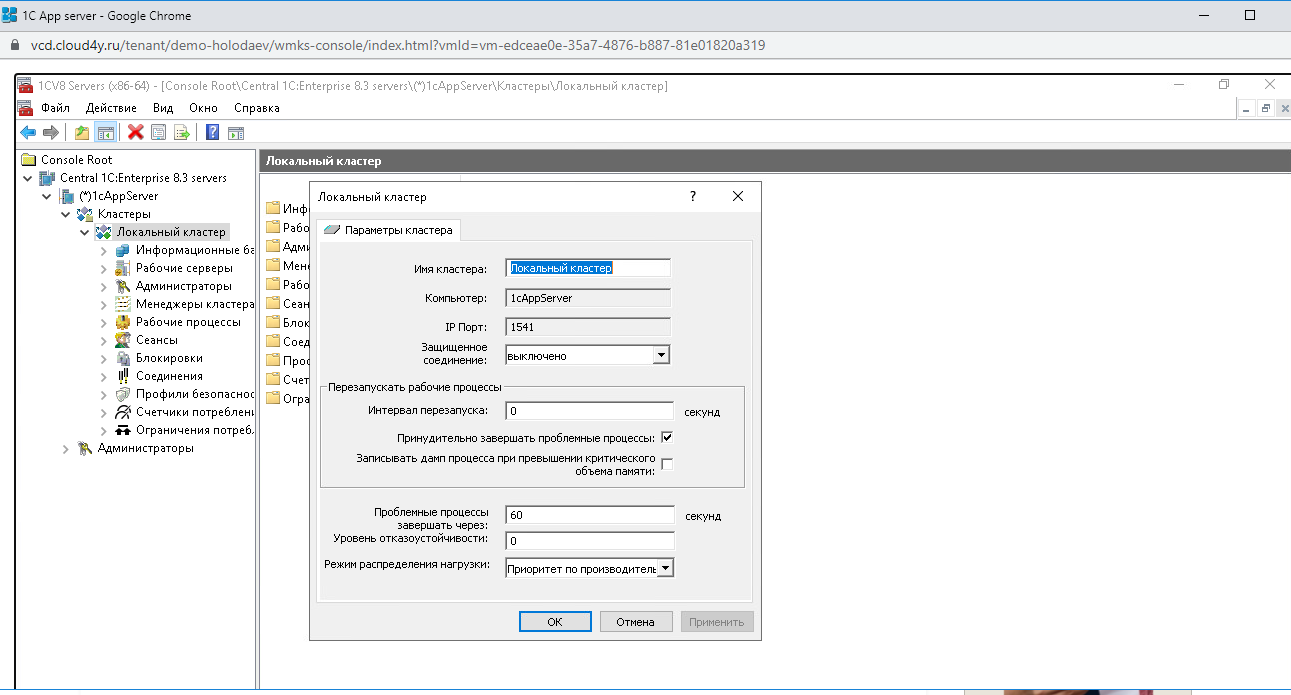Click the Console Root folder icon
The image size is (1291, 695).
(29, 160)
